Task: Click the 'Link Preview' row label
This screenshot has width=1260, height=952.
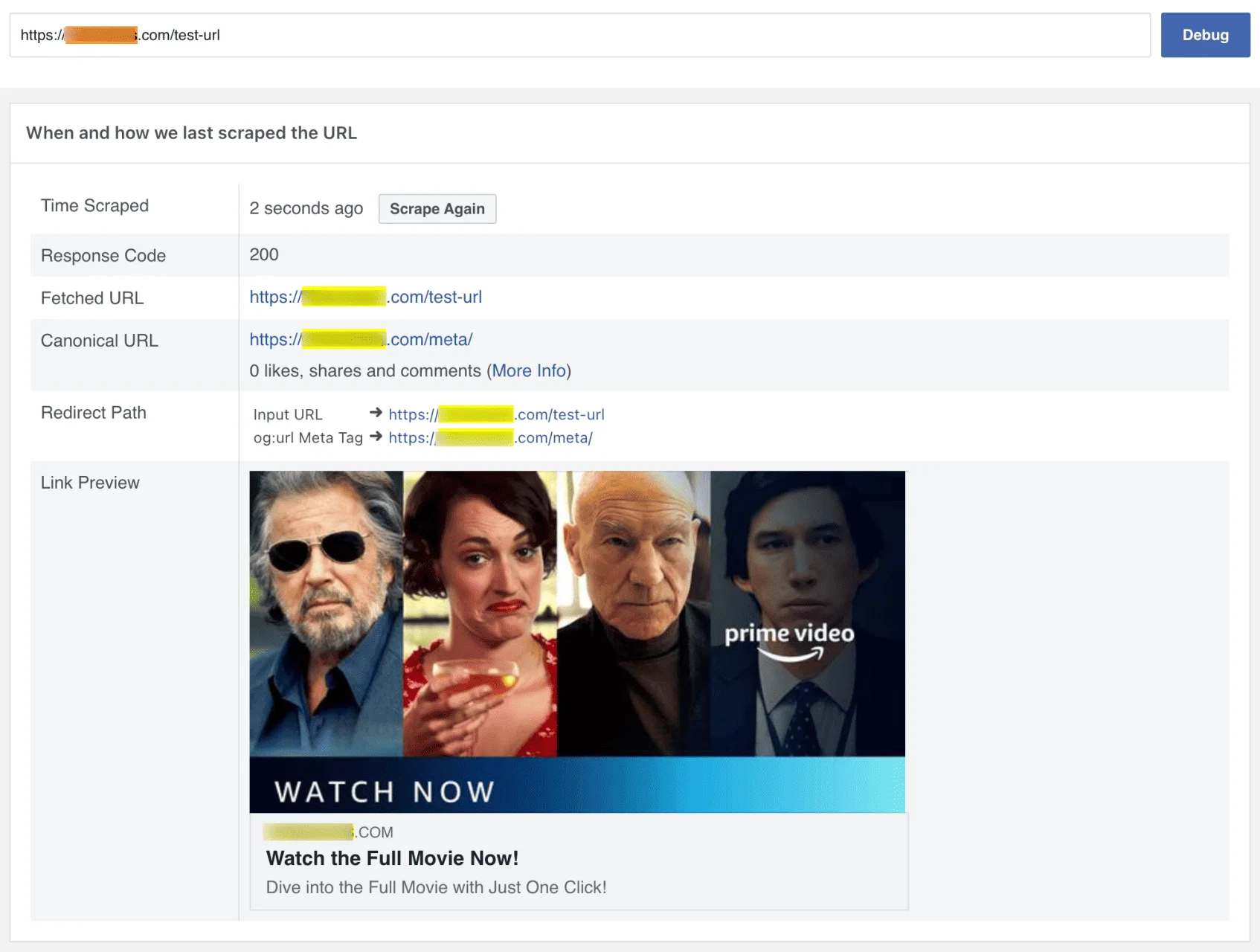Action: click(90, 482)
